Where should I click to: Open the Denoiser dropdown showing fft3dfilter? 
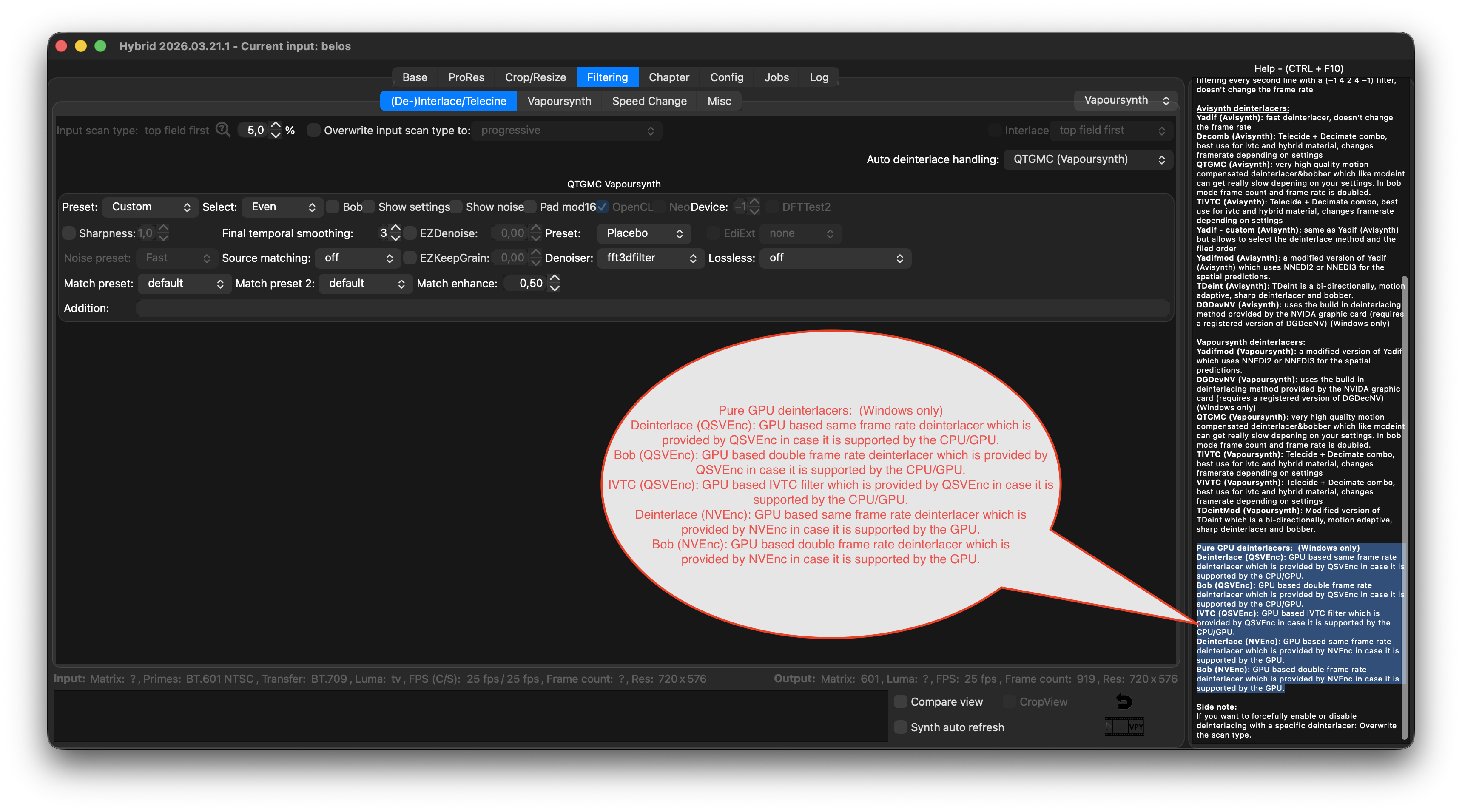pyautogui.click(x=651, y=258)
